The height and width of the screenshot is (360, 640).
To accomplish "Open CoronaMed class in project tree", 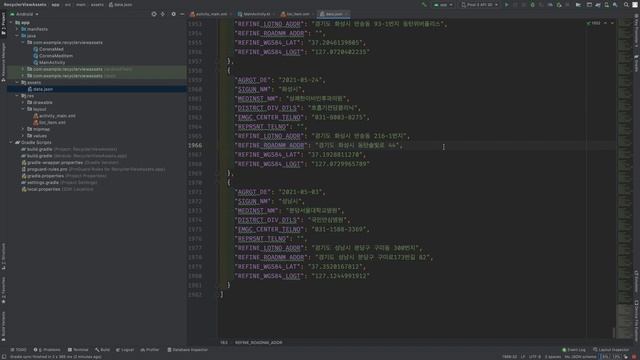I will [x=51, y=49].
